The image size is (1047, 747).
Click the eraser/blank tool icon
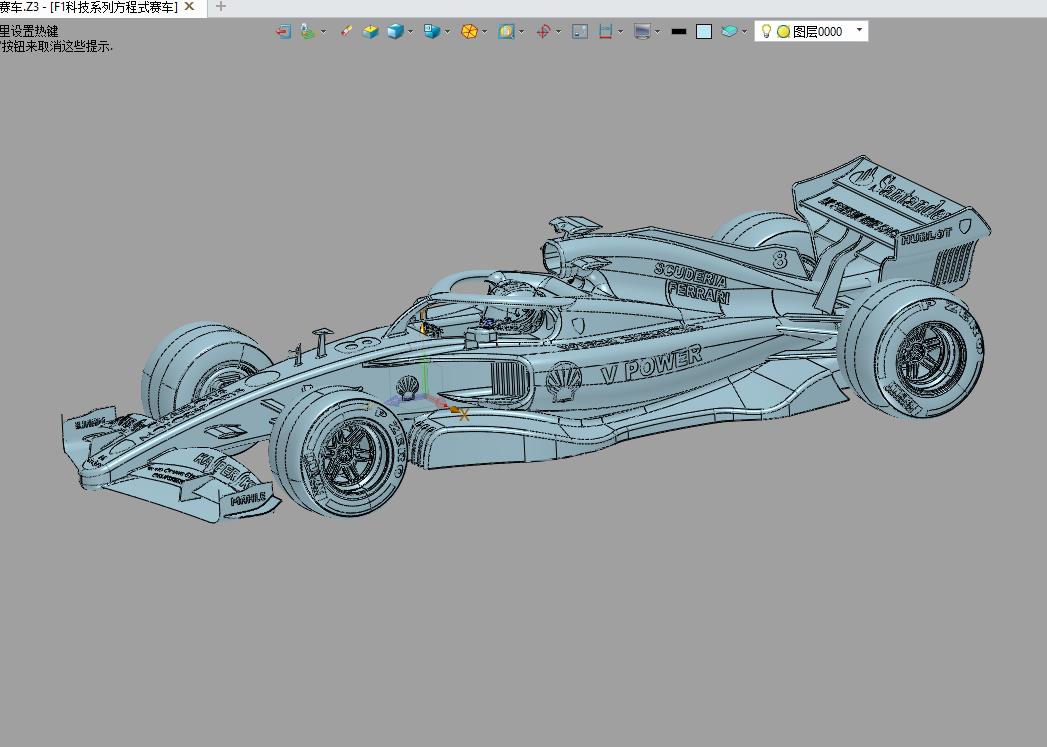pyautogui.click(x=346, y=32)
